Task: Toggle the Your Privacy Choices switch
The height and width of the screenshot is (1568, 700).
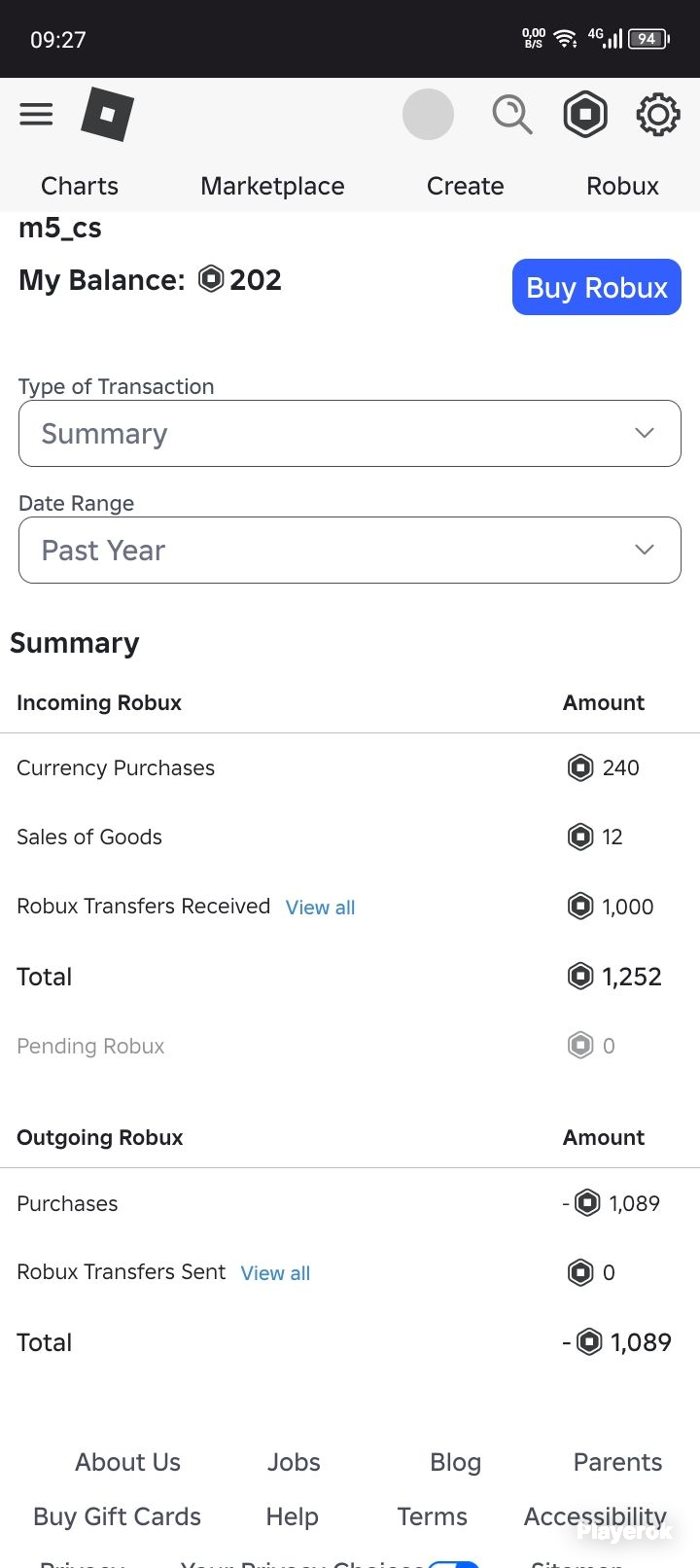Action: [454, 1563]
